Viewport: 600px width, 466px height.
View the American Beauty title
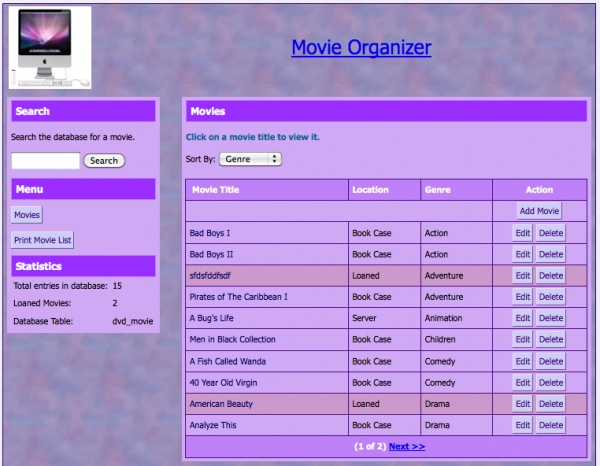point(221,404)
